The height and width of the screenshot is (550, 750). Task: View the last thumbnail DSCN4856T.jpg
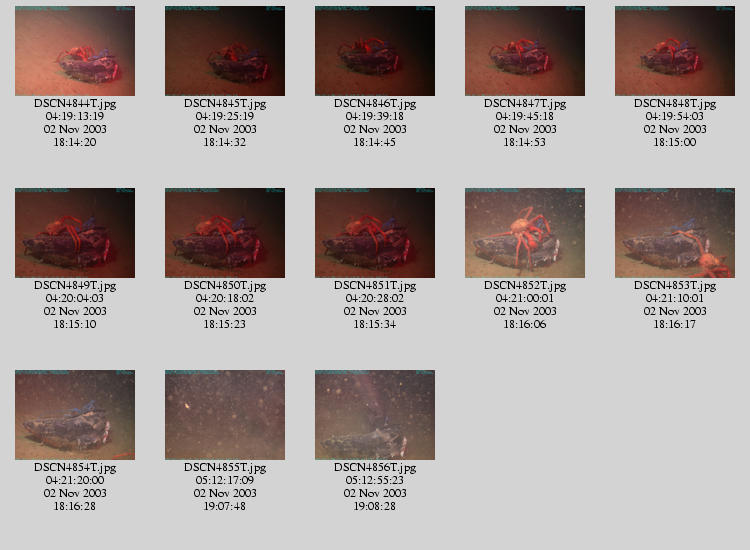point(375,415)
